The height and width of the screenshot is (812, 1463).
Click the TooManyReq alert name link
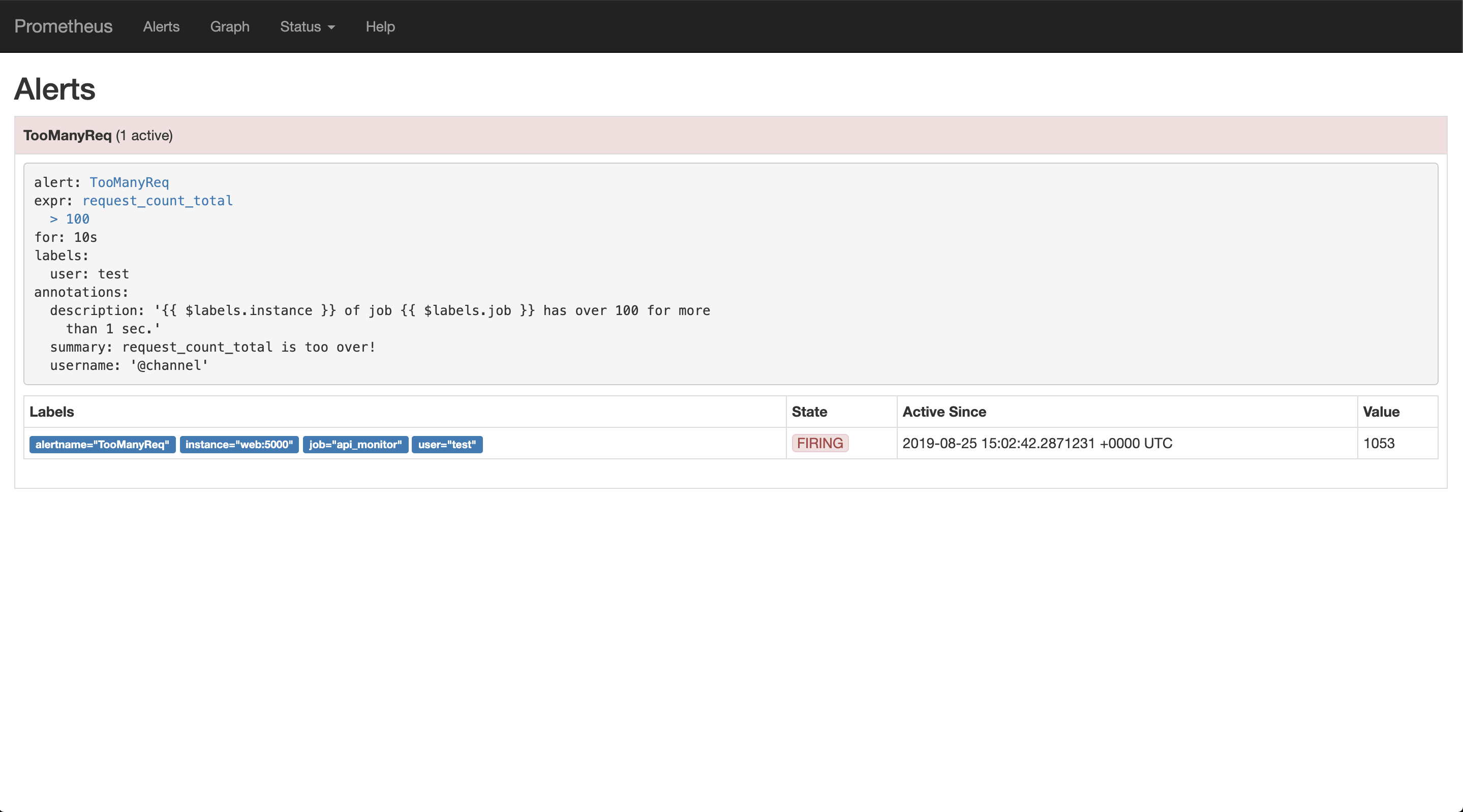[x=129, y=182]
